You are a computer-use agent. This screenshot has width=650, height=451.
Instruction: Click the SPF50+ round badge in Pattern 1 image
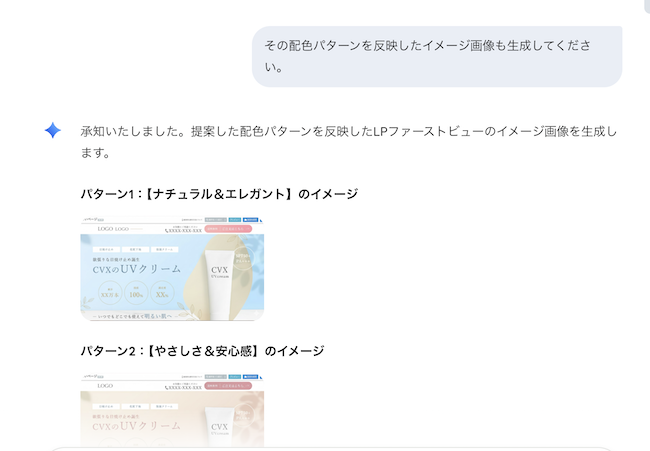coord(243,258)
